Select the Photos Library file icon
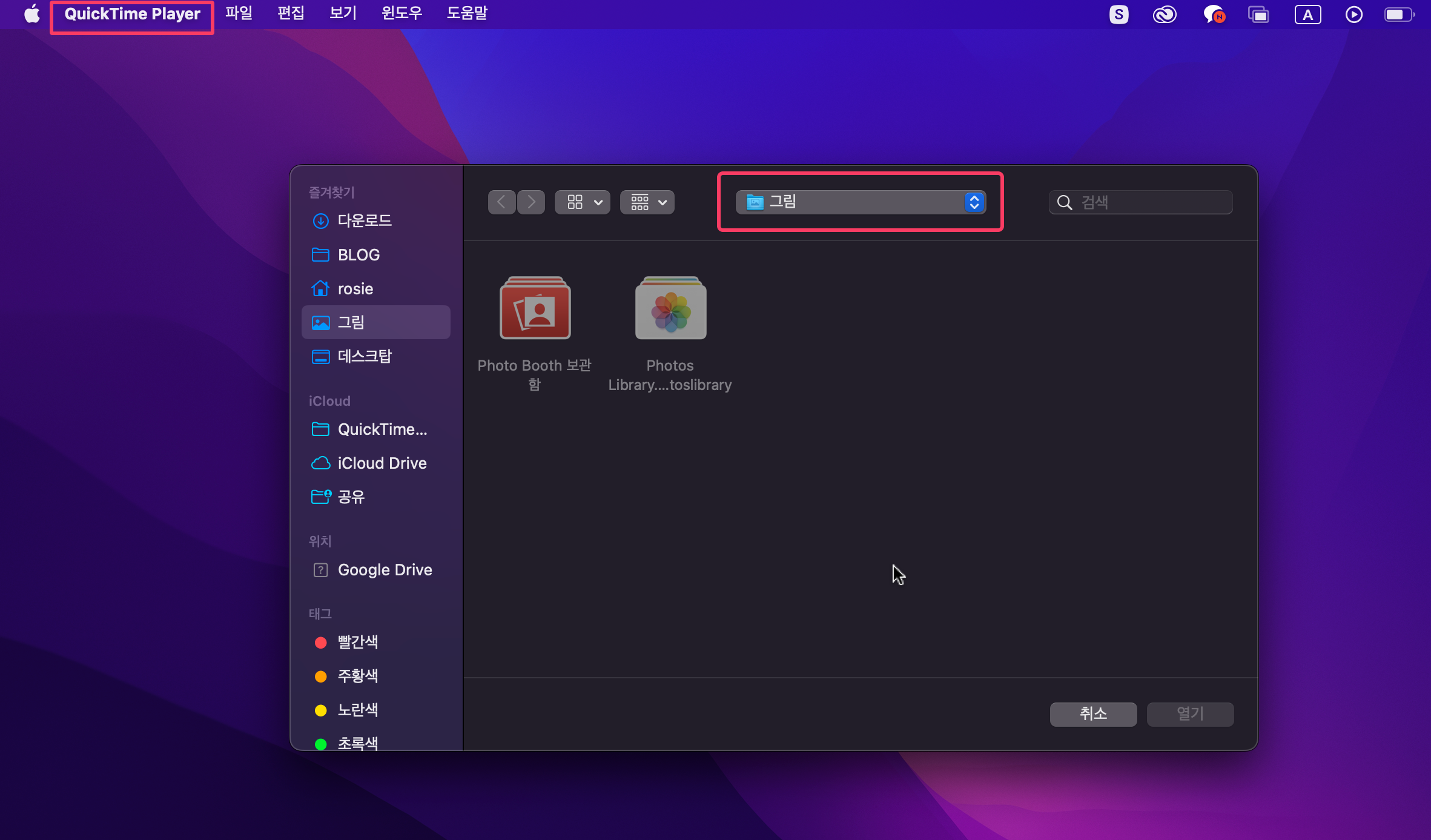This screenshot has height=840, width=1431. [670, 309]
